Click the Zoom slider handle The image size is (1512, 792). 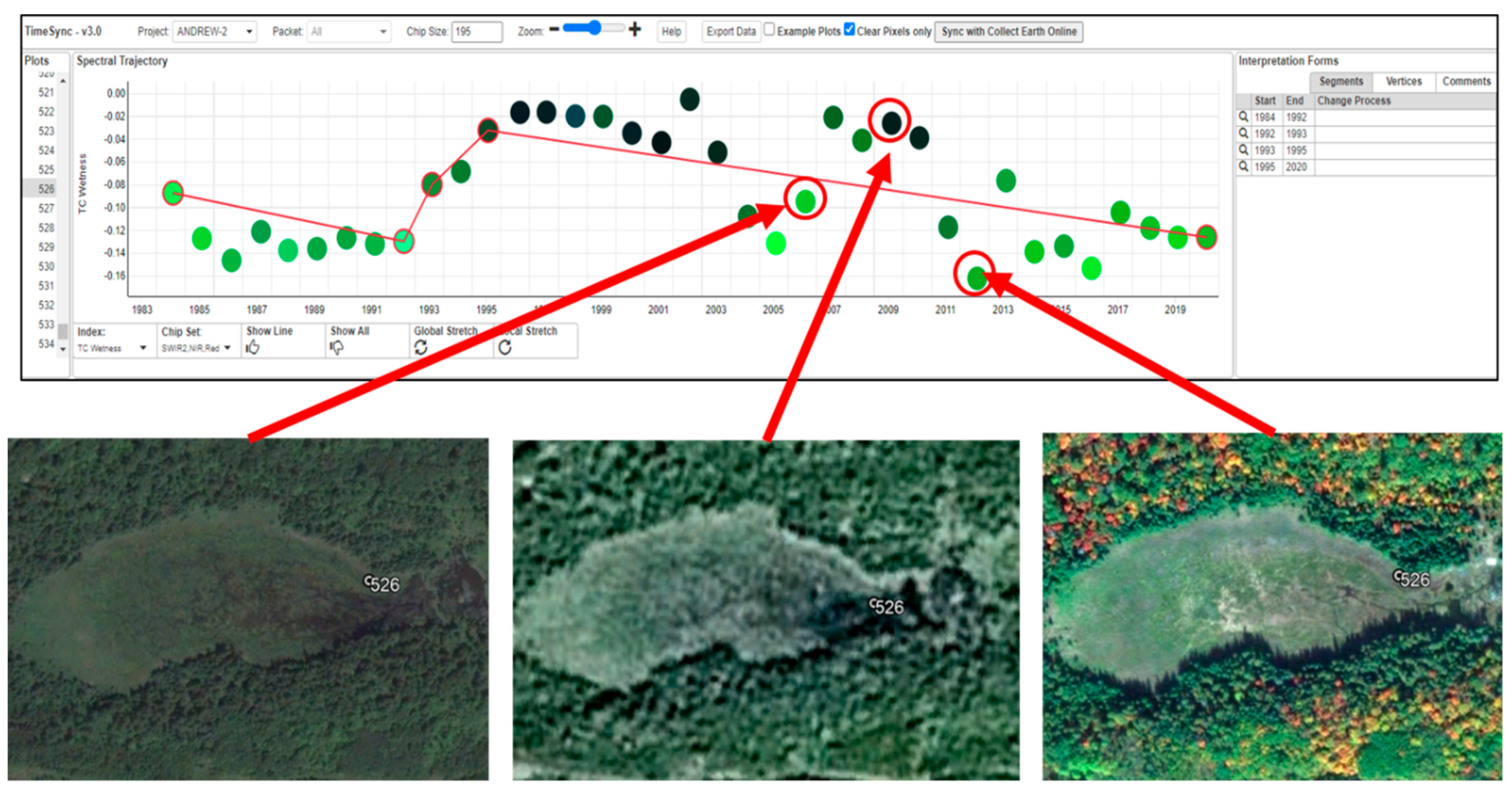pyautogui.click(x=595, y=28)
